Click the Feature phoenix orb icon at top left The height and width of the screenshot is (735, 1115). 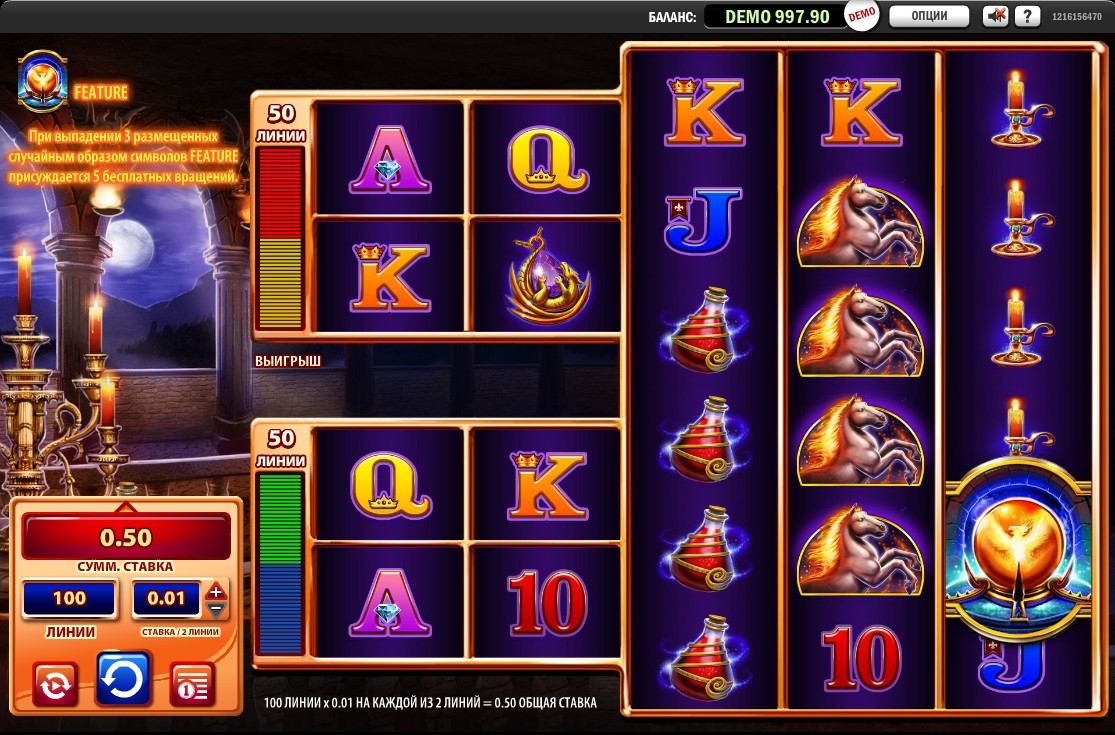pyautogui.click(x=43, y=81)
